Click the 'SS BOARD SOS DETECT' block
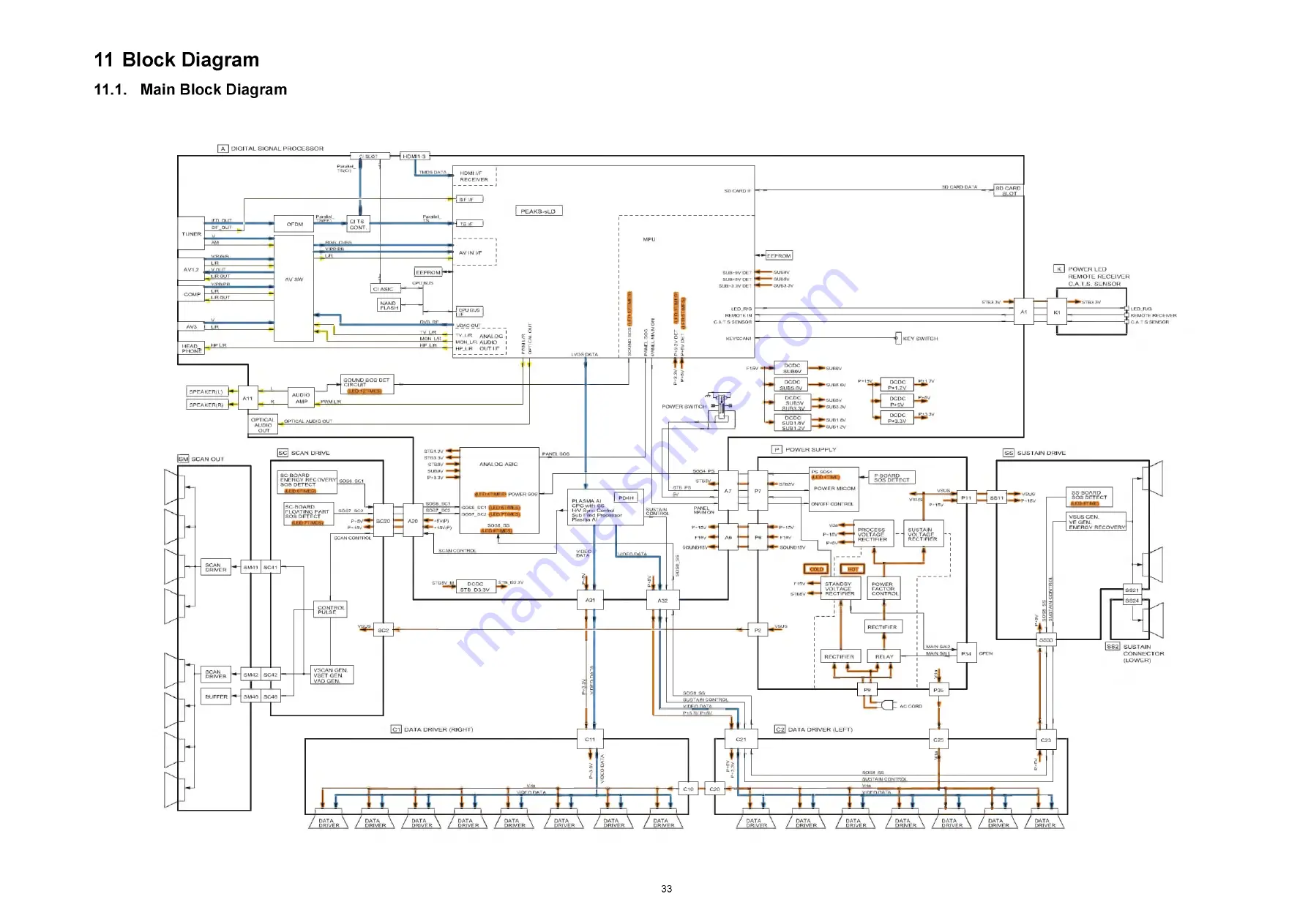 tap(1089, 497)
